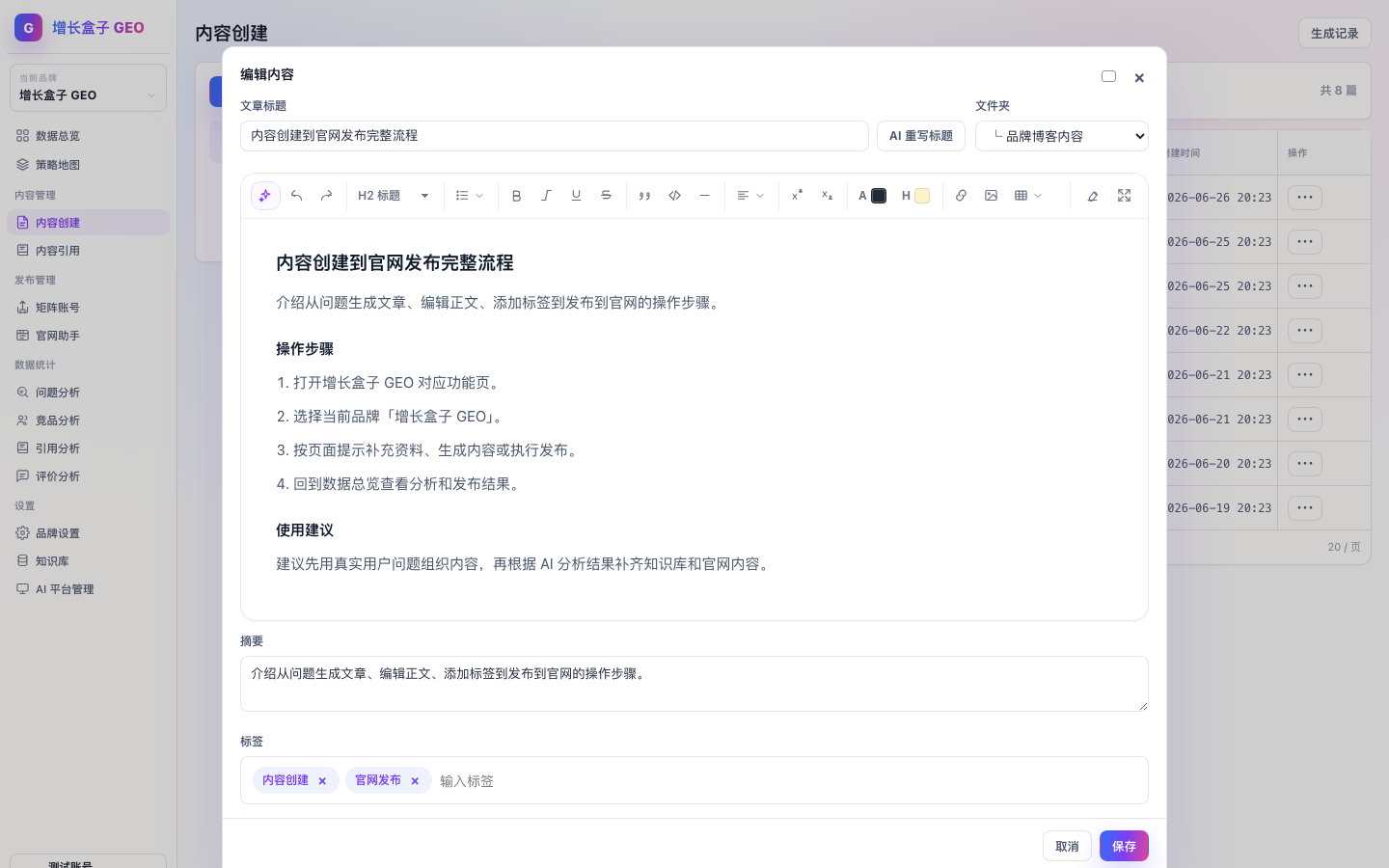Open actions menu for 06-20 20:23 row
This screenshot has width=1389, height=868.
(x=1305, y=464)
